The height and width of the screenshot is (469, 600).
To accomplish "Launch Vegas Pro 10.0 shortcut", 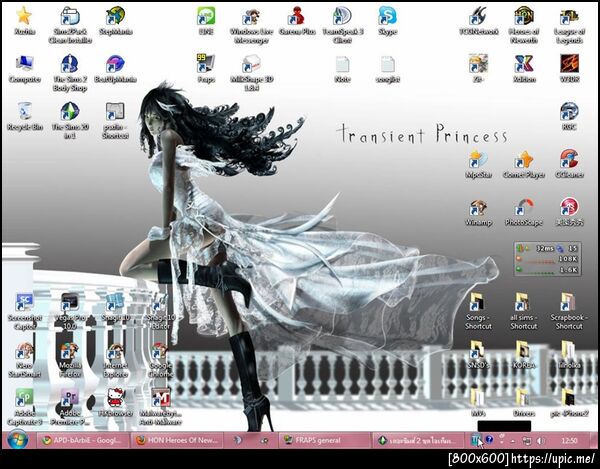I will point(70,312).
